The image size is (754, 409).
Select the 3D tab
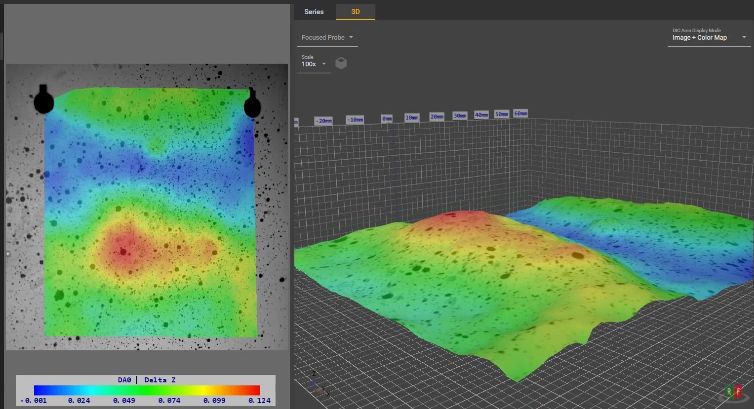pyautogui.click(x=355, y=12)
